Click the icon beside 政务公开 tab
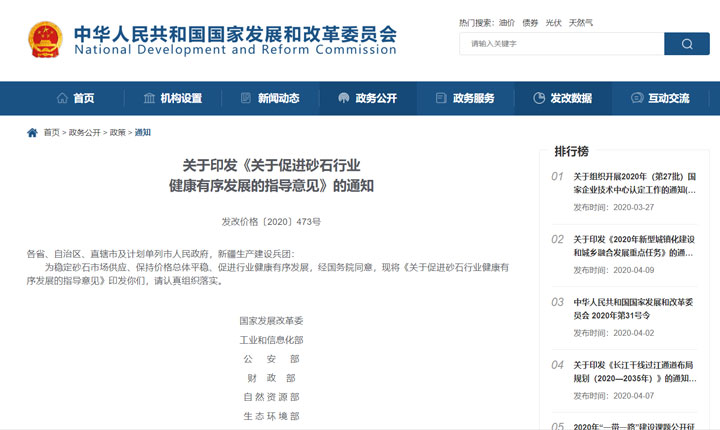This screenshot has width=720, height=430. 344,98
